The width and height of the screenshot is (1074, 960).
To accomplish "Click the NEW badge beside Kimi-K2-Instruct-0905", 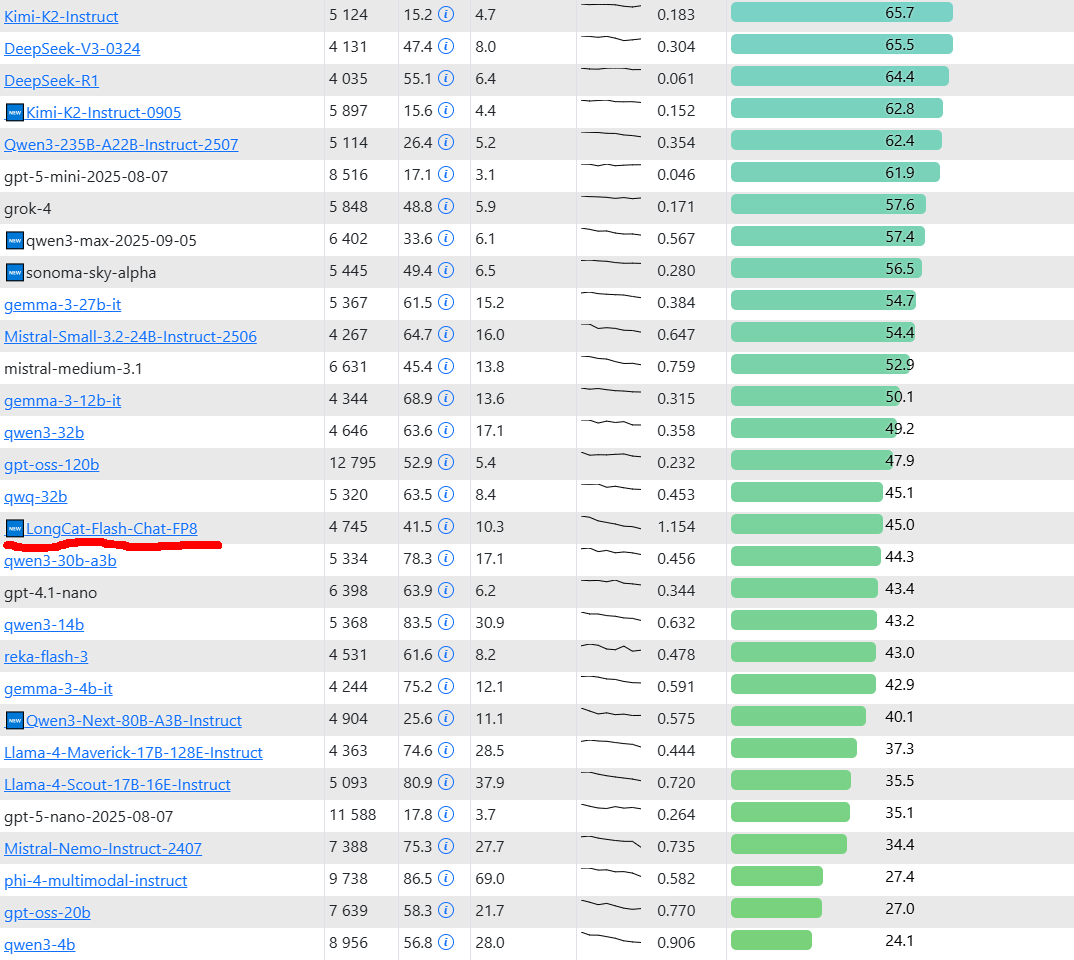I will 14,112.
